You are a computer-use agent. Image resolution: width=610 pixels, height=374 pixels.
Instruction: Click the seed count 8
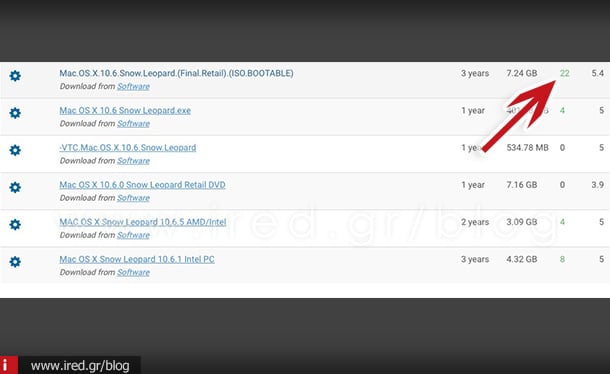[x=562, y=259]
